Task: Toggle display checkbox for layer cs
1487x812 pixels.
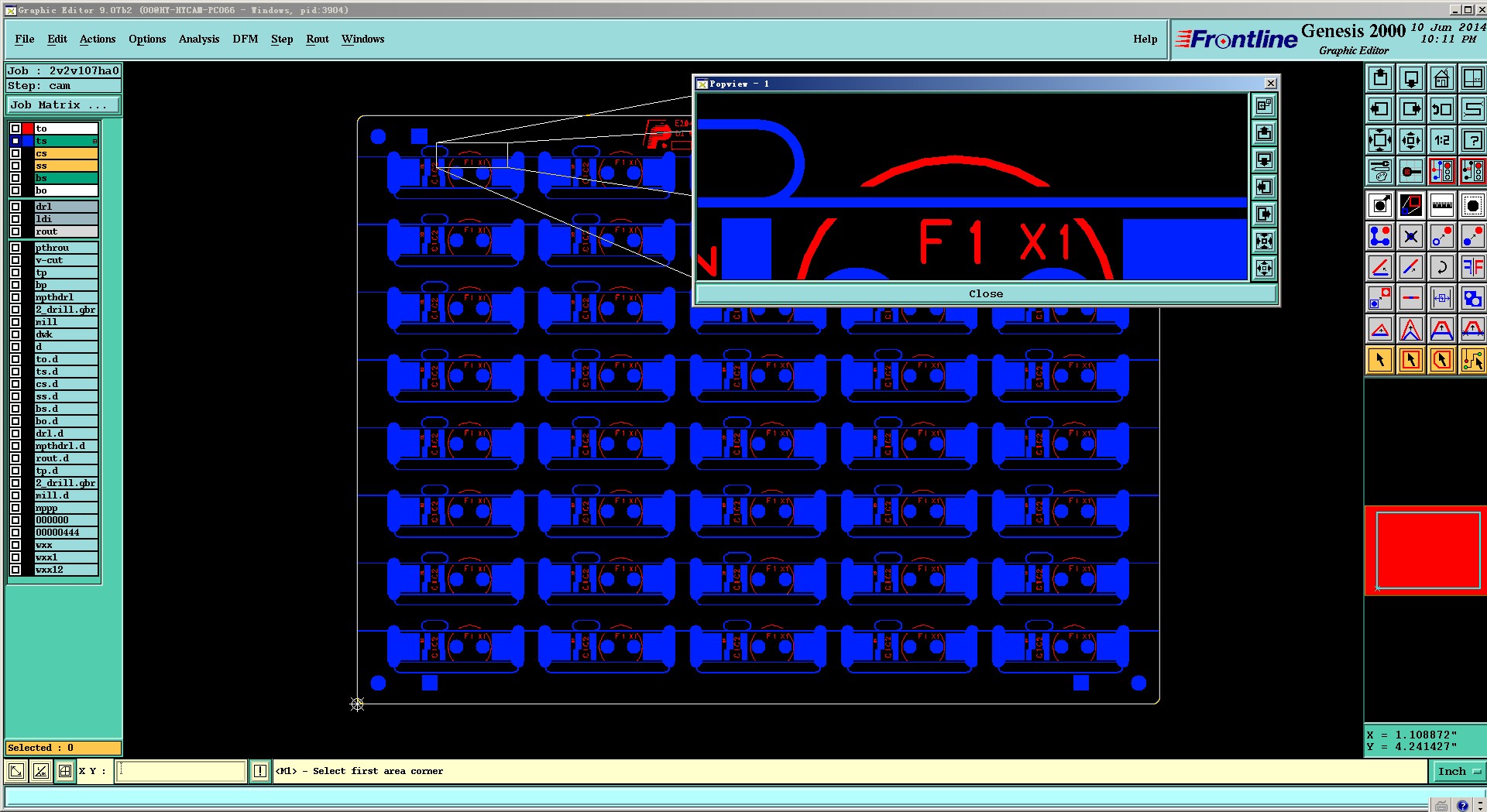Action: (15, 153)
